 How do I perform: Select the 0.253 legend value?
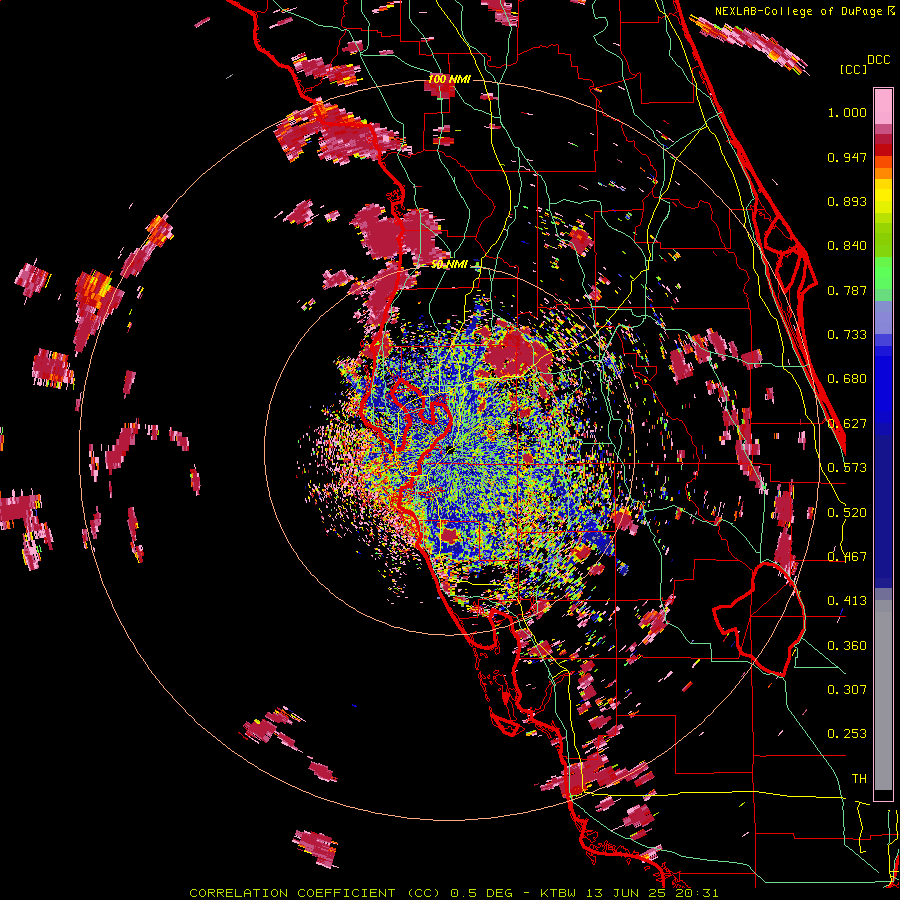click(847, 734)
